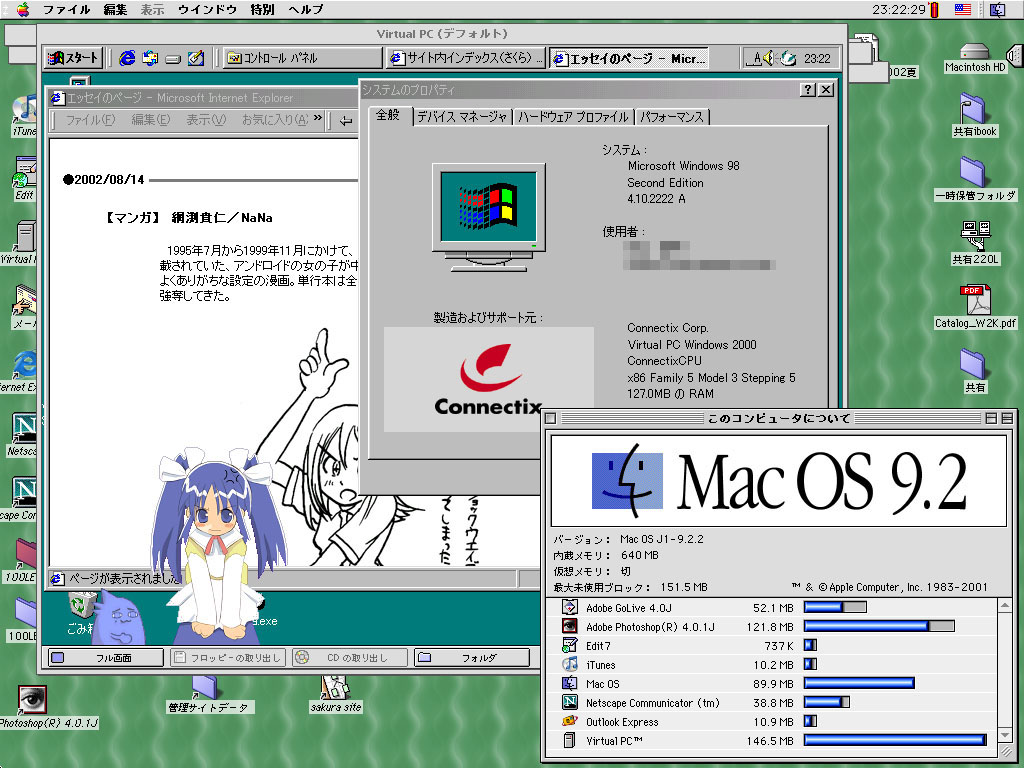1024x768 pixels.
Task: Click the Mac OS 9.2 logo banner
Action: [x=778, y=481]
